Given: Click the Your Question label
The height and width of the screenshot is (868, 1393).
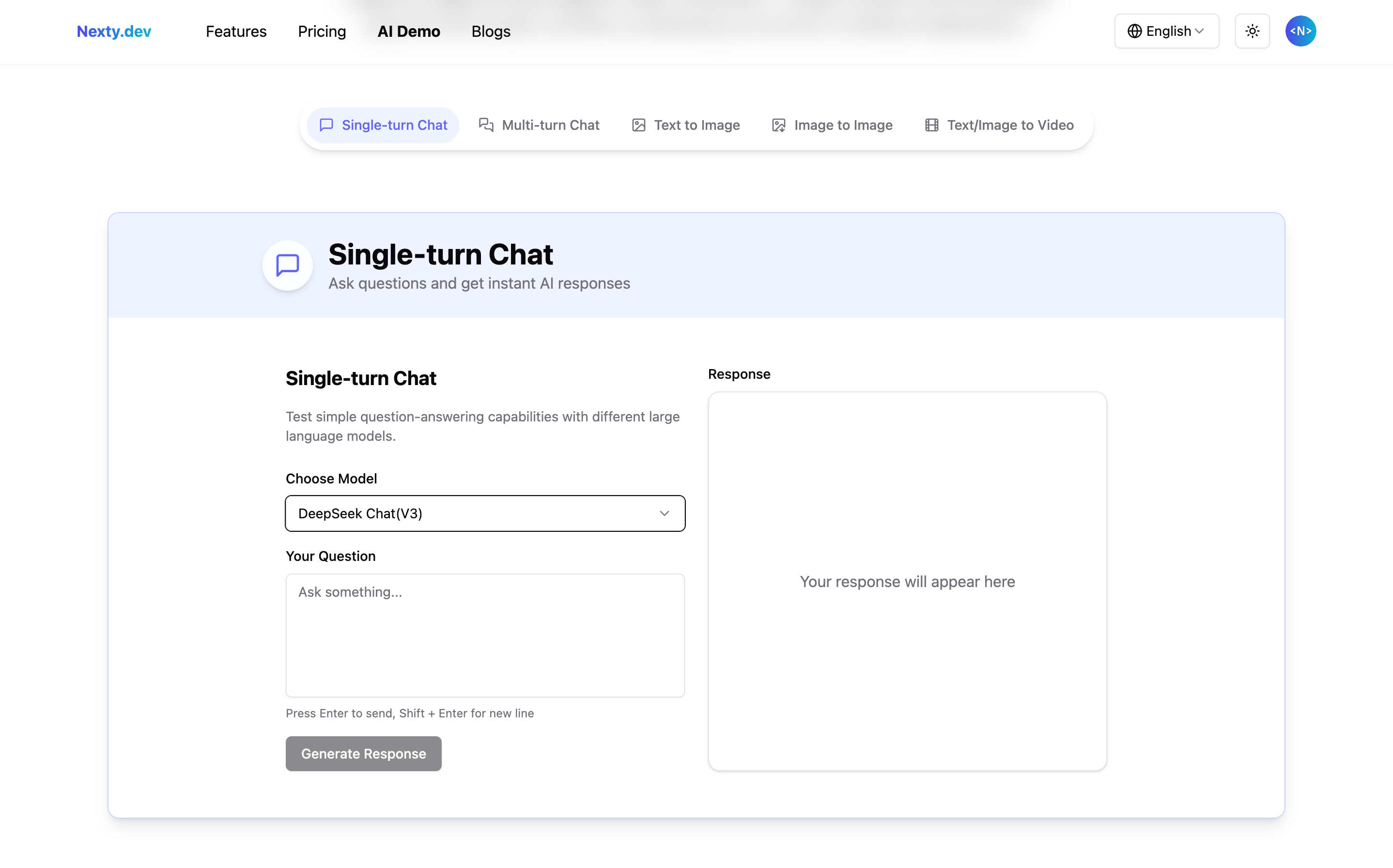Looking at the screenshot, I should 331,556.
